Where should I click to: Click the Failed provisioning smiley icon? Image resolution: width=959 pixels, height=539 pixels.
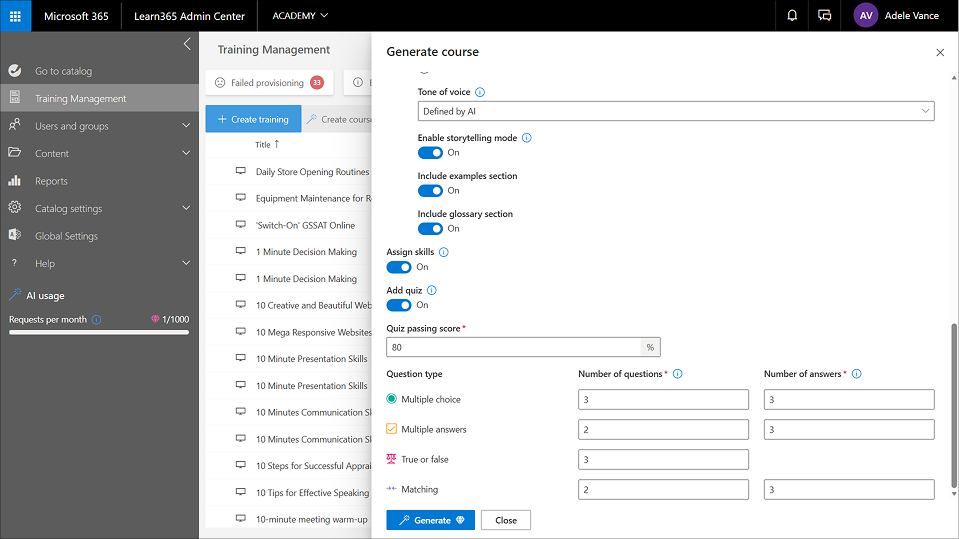point(220,83)
